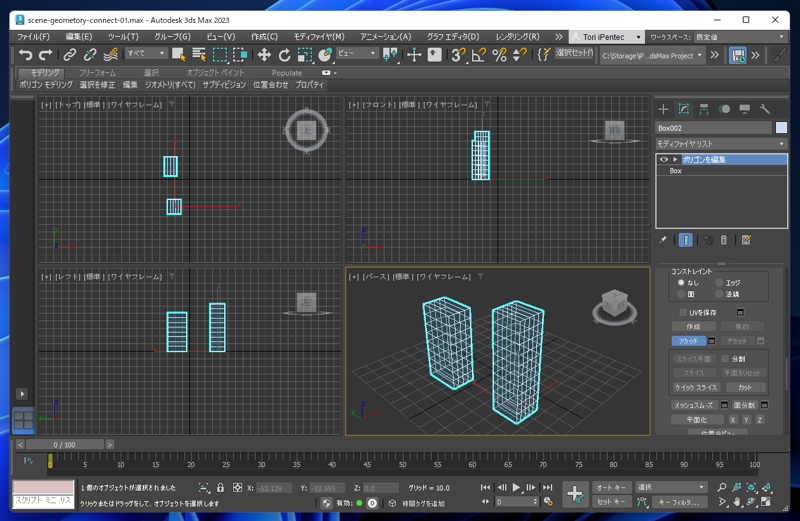This screenshot has height=521, width=800.
Task: Select the 法線 constraint radio button
Action: pyautogui.click(x=719, y=294)
